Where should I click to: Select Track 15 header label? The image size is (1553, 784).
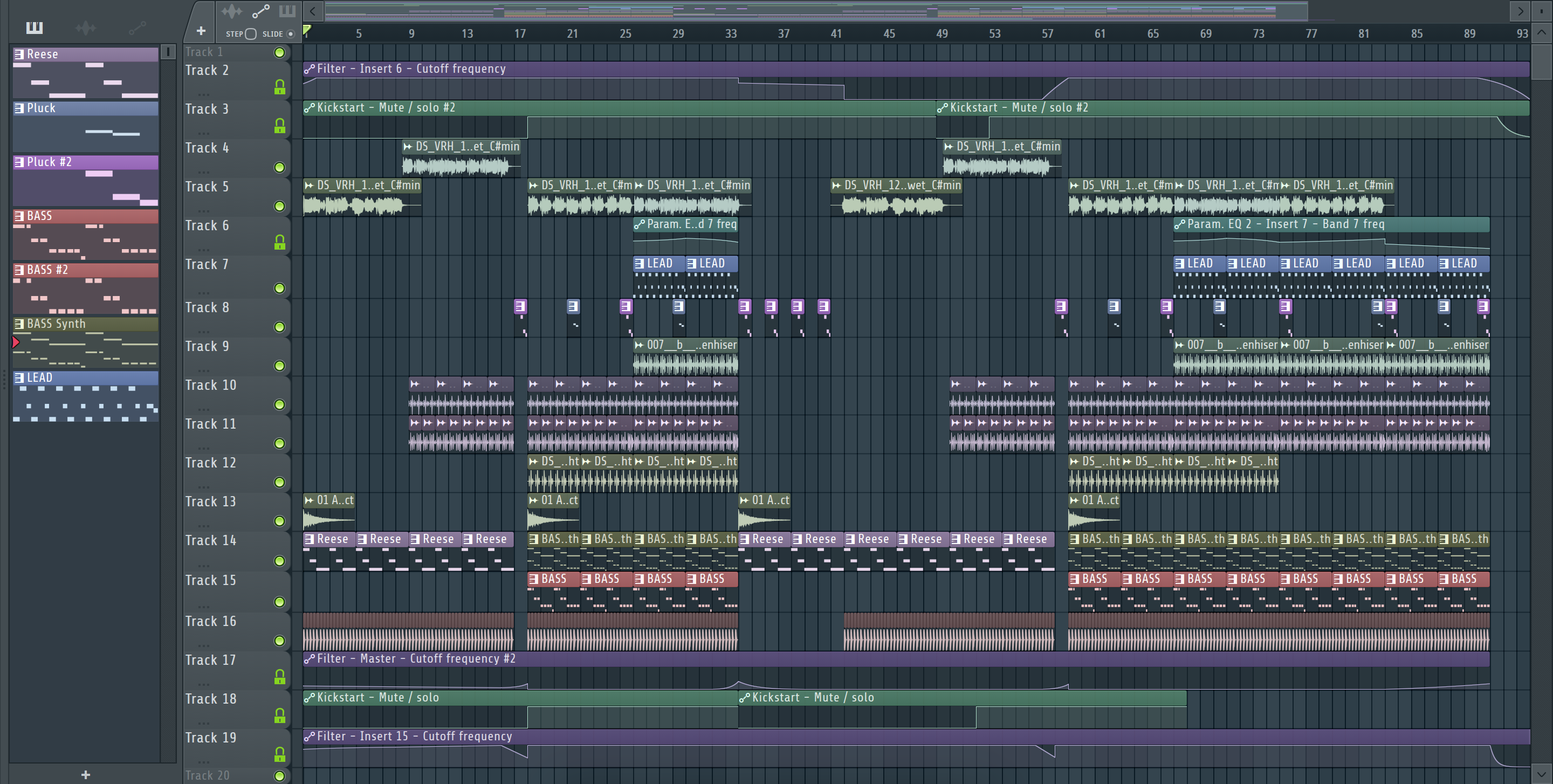point(210,580)
